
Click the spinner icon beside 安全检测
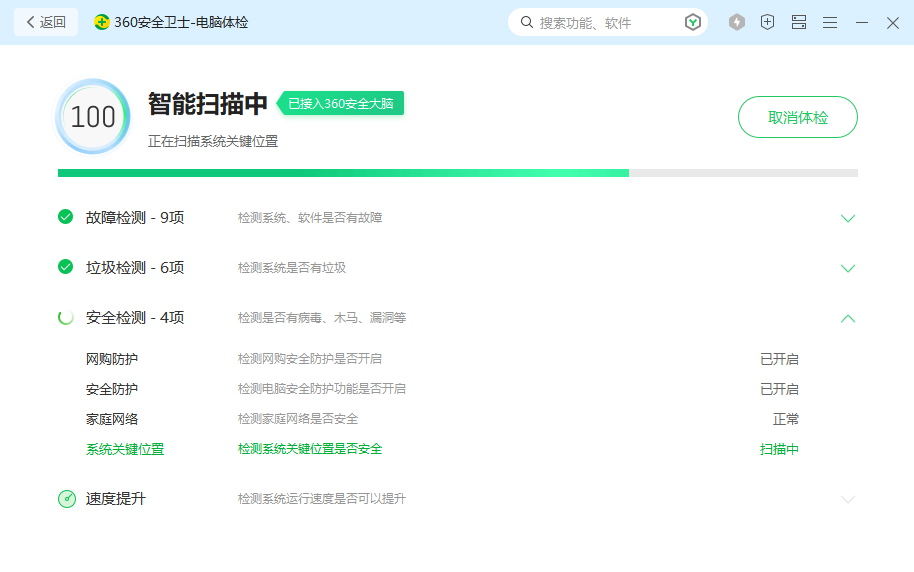pos(66,317)
